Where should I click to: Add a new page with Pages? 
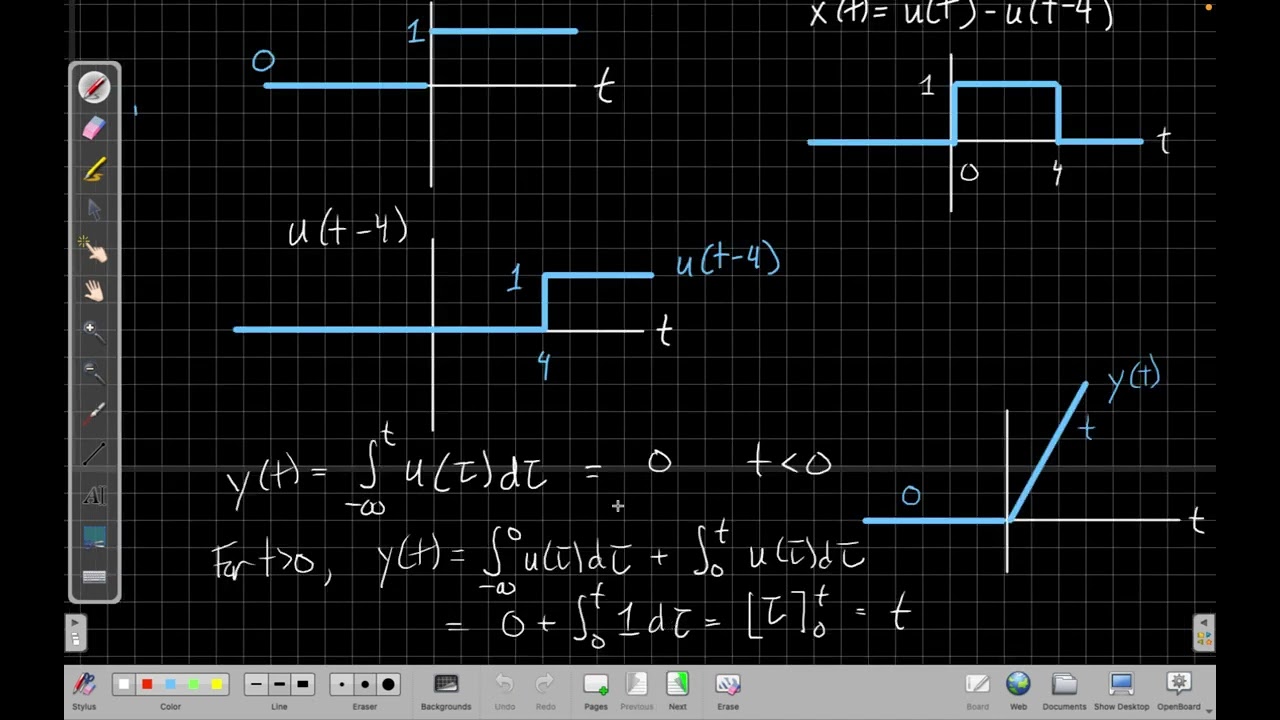596,690
